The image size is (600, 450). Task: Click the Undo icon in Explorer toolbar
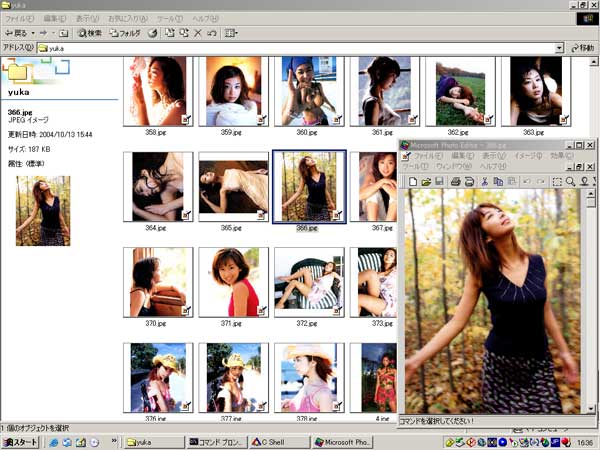(x=212, y=33)
